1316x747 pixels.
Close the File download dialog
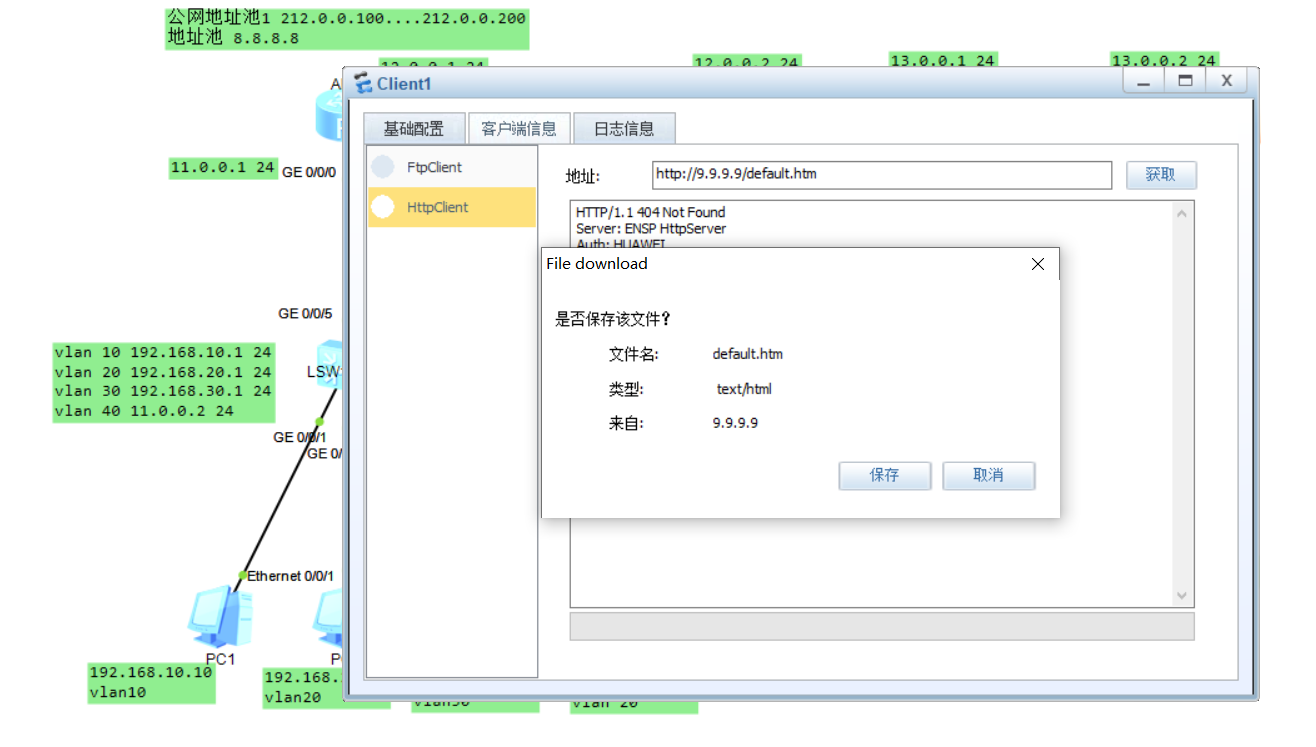(x=1037, y=264)
